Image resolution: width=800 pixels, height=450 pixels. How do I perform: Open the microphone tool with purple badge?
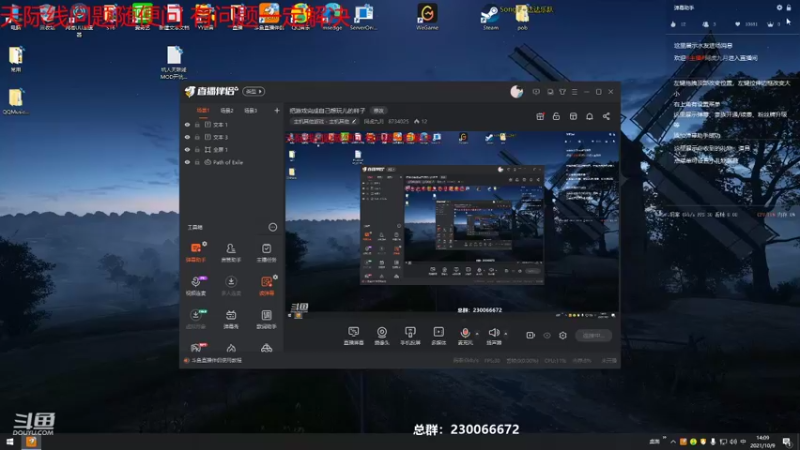(196, 285)
